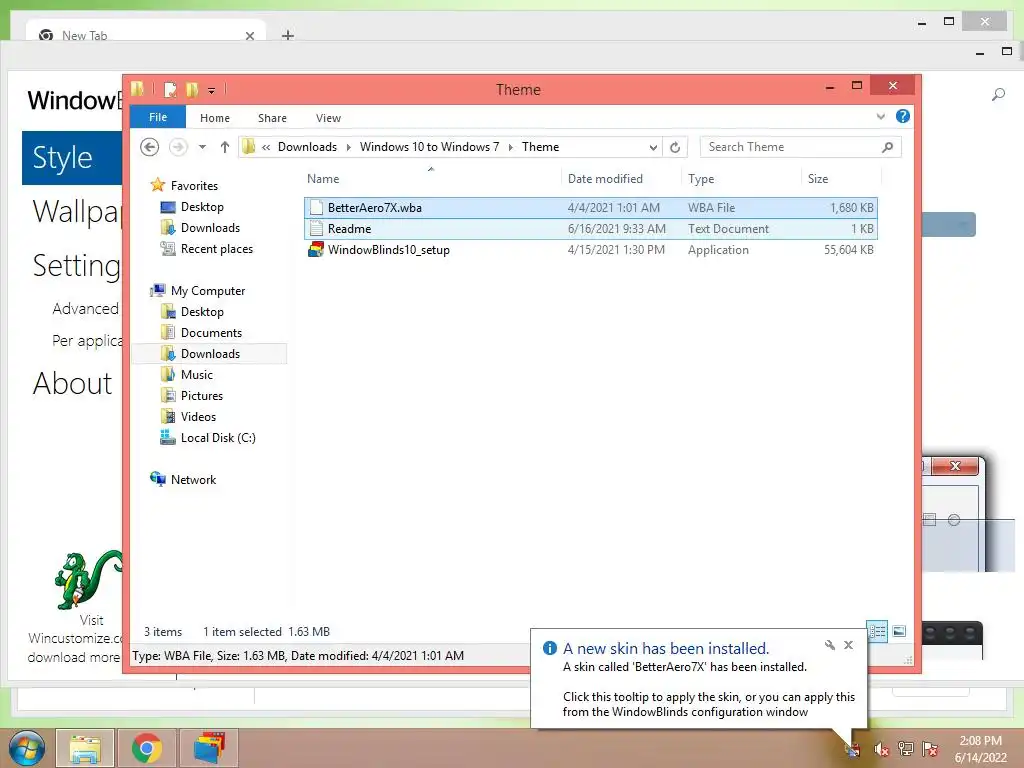Click the Forward arrow in Explorer
This screenshot has height=768, width=1024.
click(x=178, y=147)
